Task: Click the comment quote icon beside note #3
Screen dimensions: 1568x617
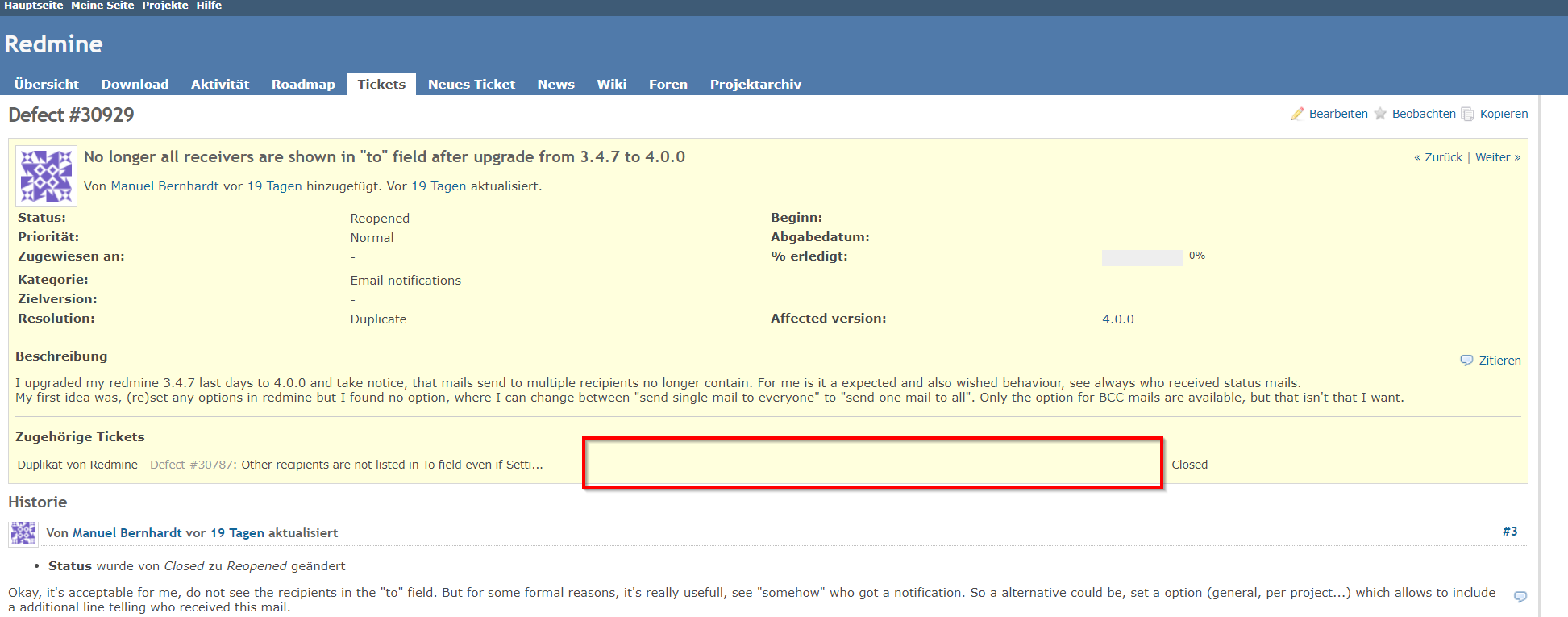Action: pyautogui.click(x=1520, y=597)
